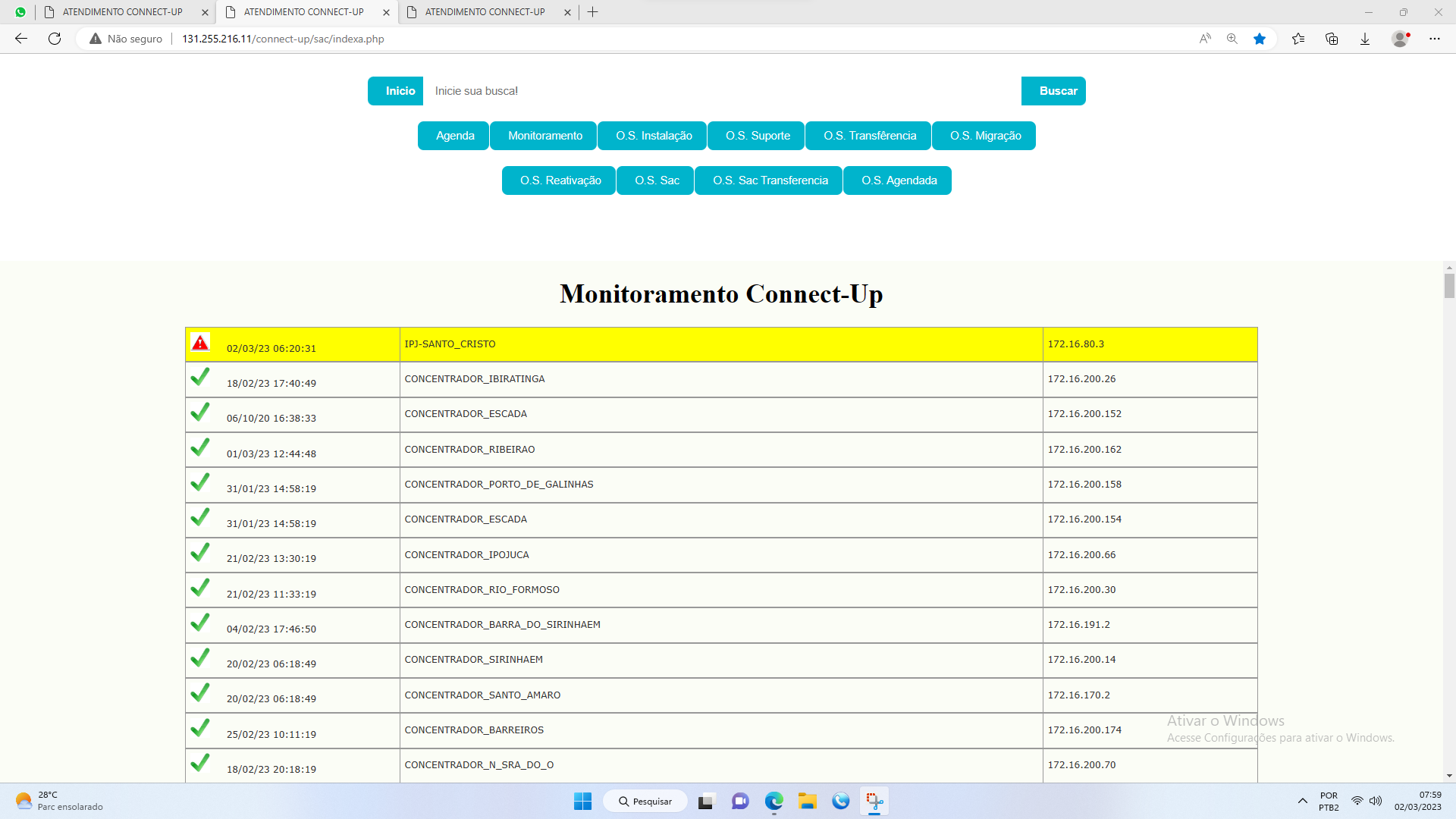Image resolution: width=1456 pixels, height=819 pixels.
Task: Click the green checkmark beside CONCENTRADOR_RIBEIRAO
Action: pos(200,447)
